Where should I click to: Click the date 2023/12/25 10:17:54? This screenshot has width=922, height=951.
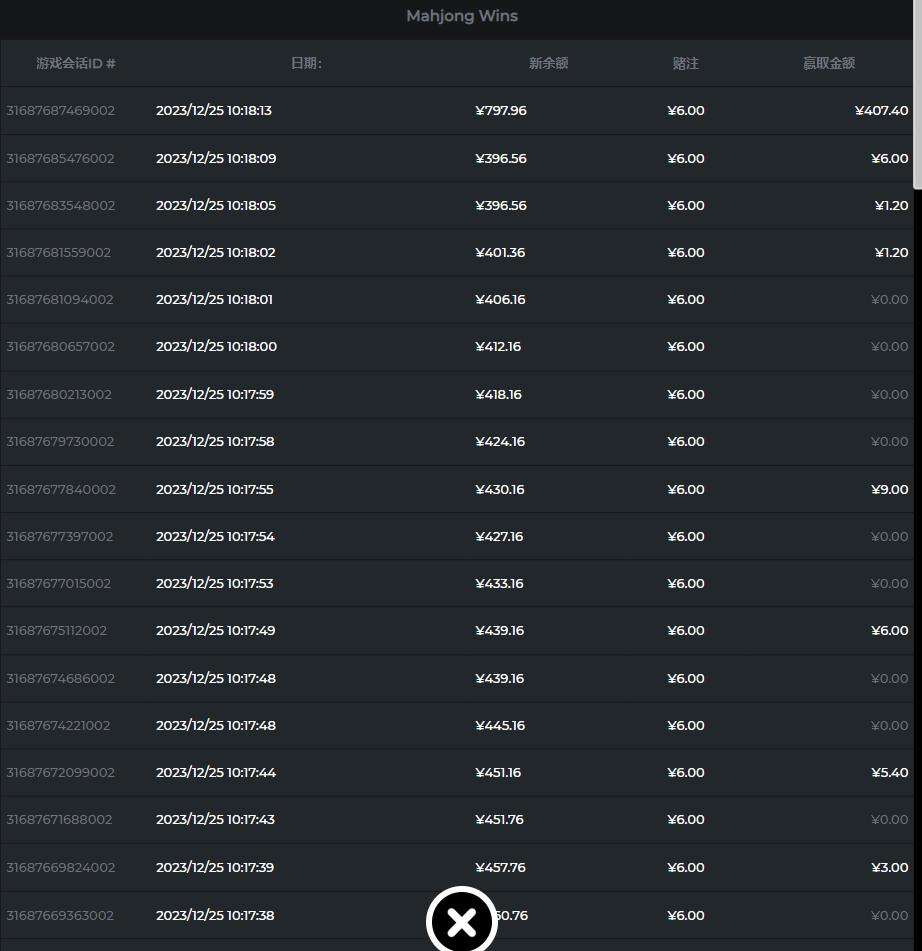point(215,537)
